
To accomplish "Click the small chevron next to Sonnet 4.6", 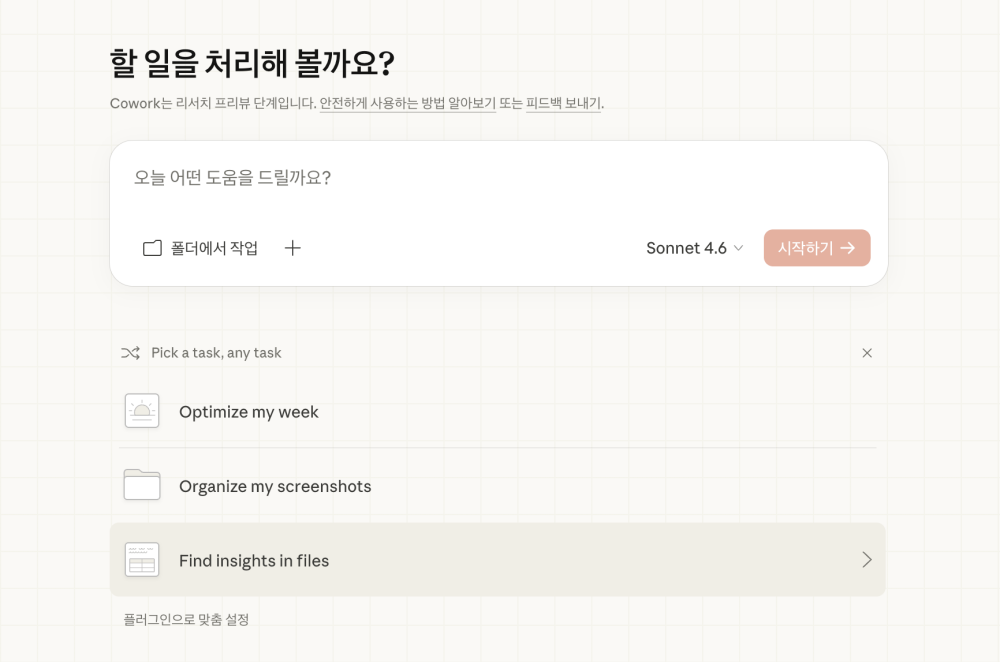I will point(739,248).
